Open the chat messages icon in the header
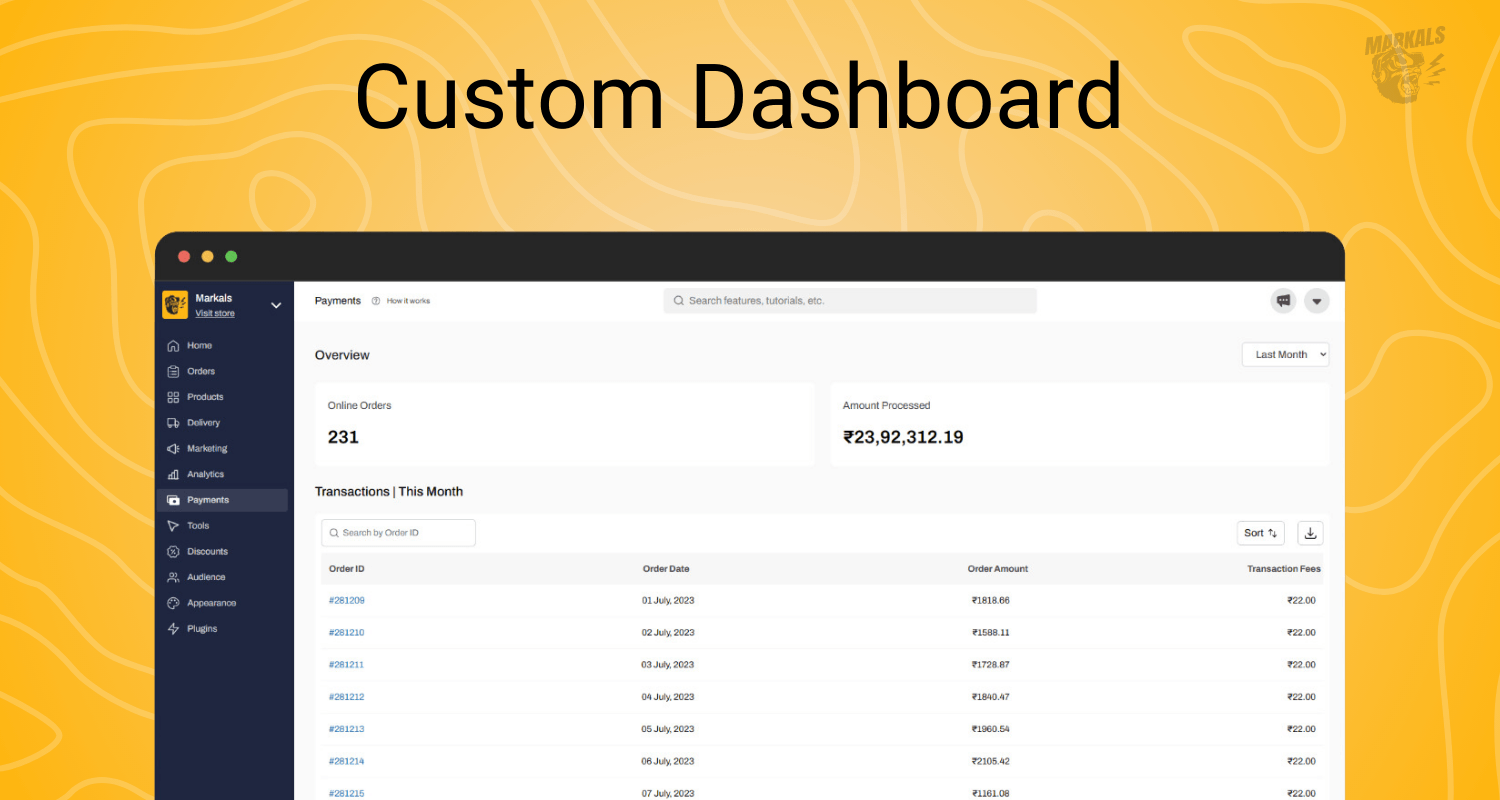This screenshot has height=800, width=1500. 1283,300
